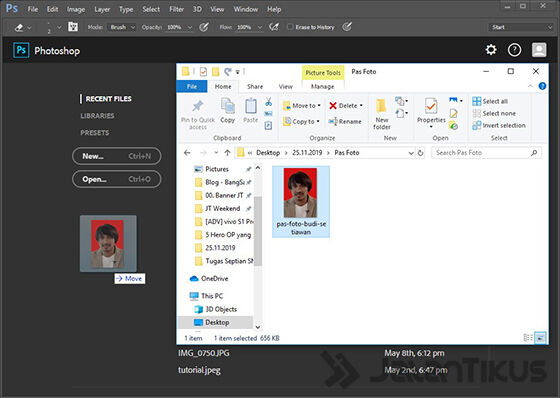Click the Properties icon in Open group
The image size is (560, 398).
431,106
